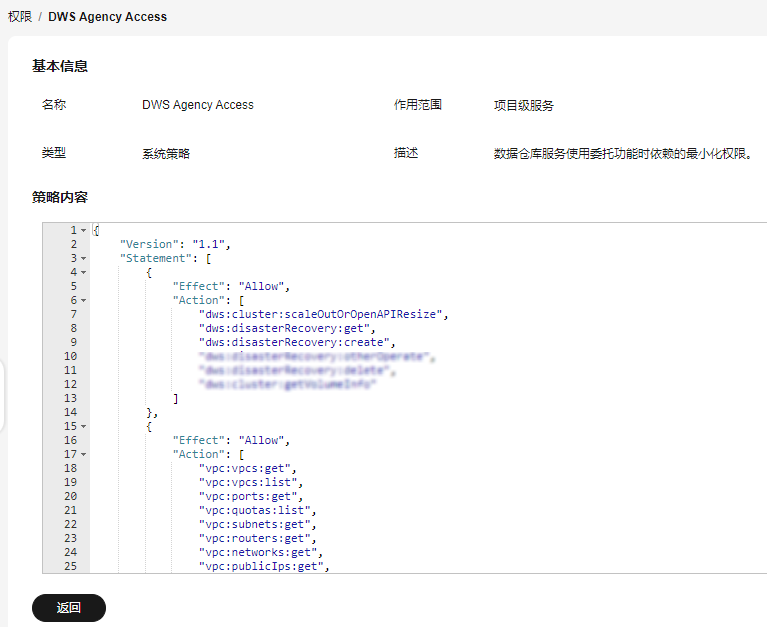The height and width of the screenshot is (627, 767).
Task: Click the 返回 button
Action: point(68,608)
